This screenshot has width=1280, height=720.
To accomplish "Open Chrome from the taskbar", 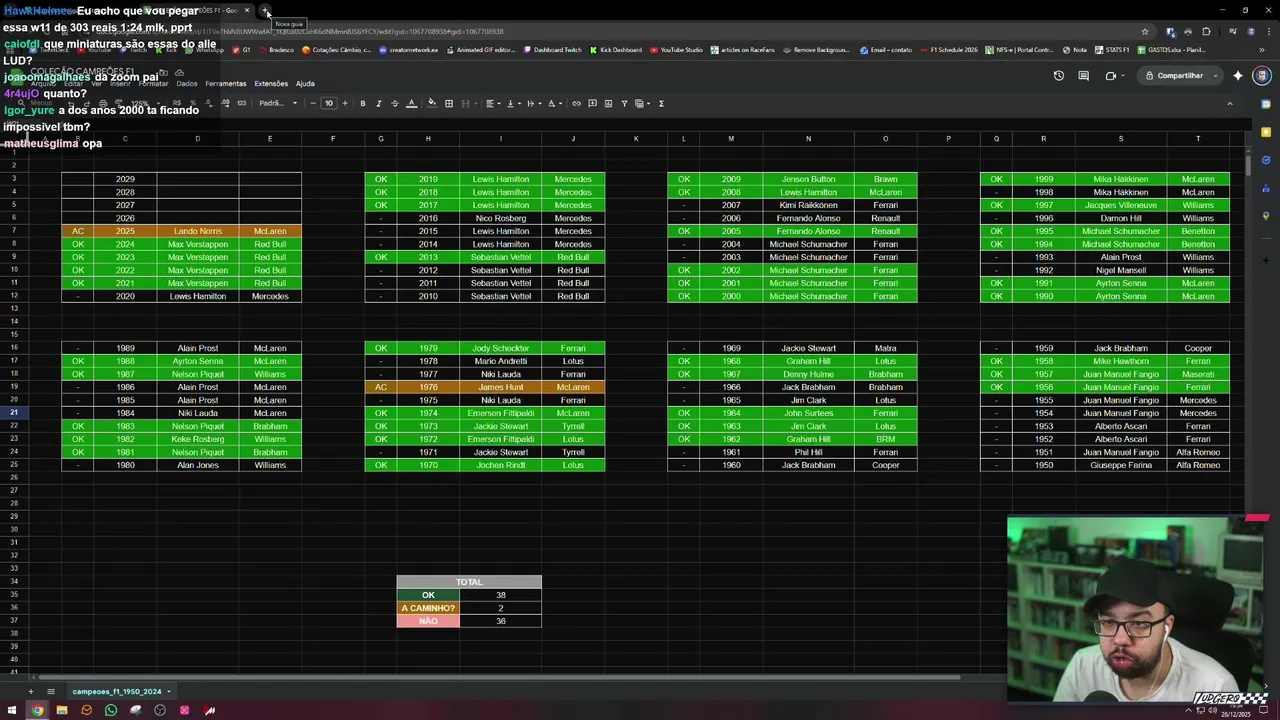I will click(x=37, y=710).
